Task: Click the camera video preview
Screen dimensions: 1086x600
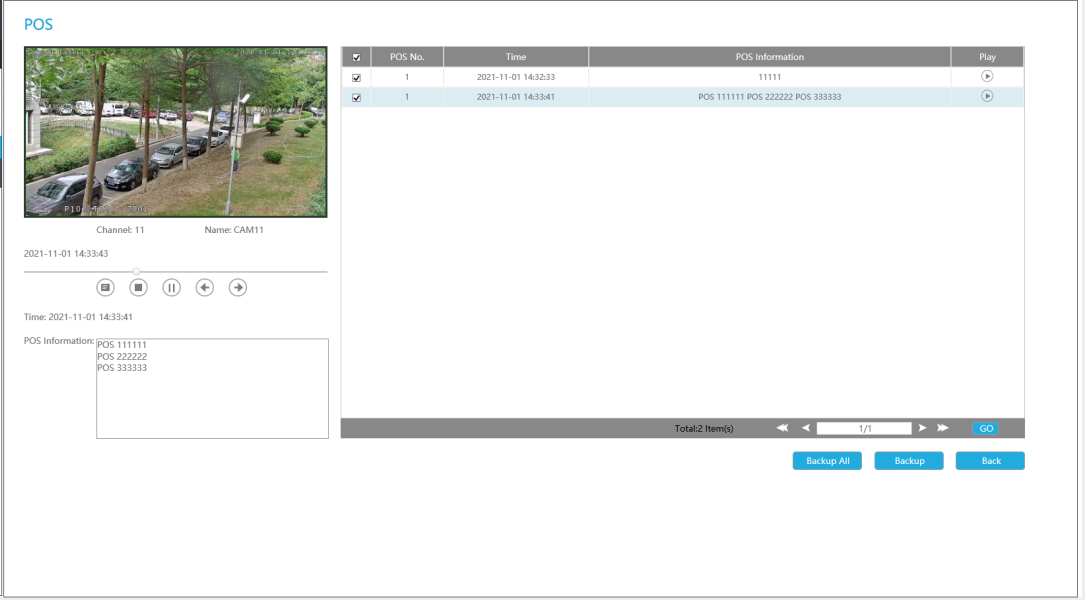Action: click(x=175, y=132)
